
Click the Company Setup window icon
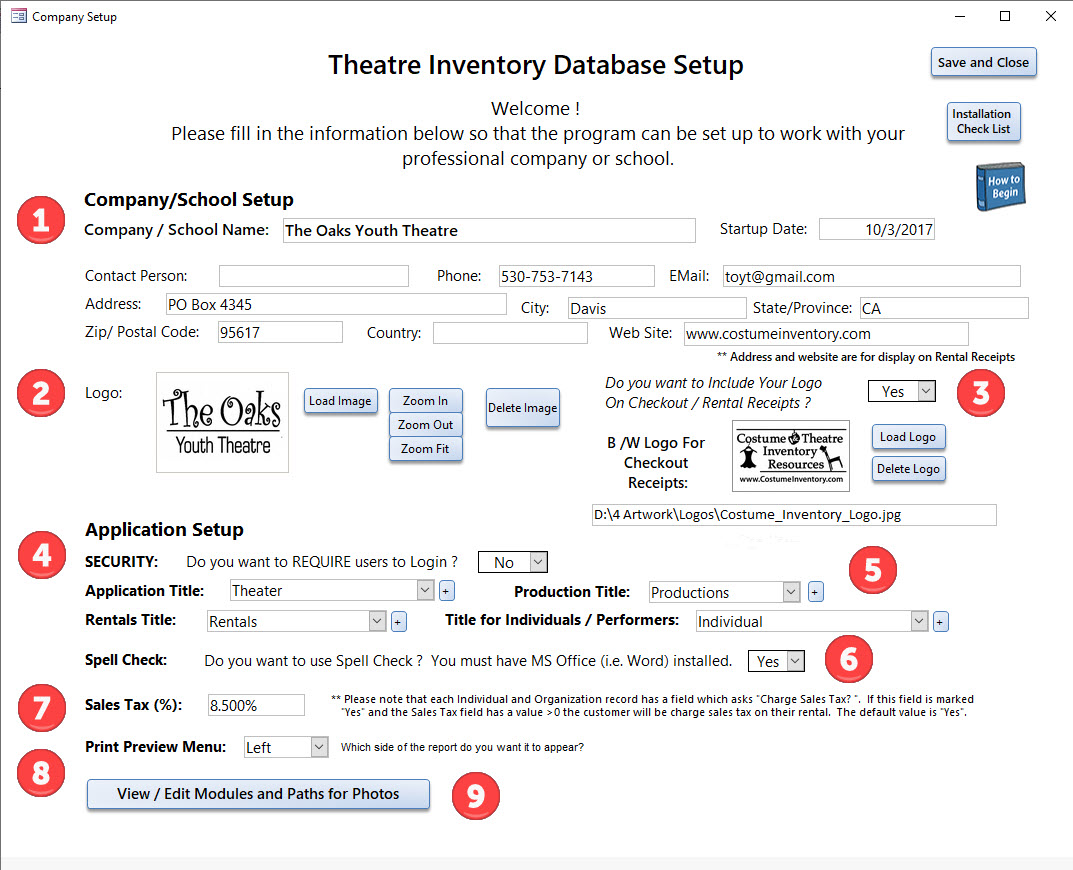click(18, 16)
